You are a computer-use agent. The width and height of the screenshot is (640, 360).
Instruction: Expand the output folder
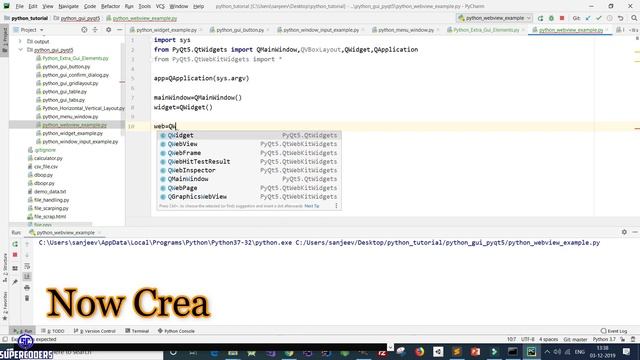point(20,41)
